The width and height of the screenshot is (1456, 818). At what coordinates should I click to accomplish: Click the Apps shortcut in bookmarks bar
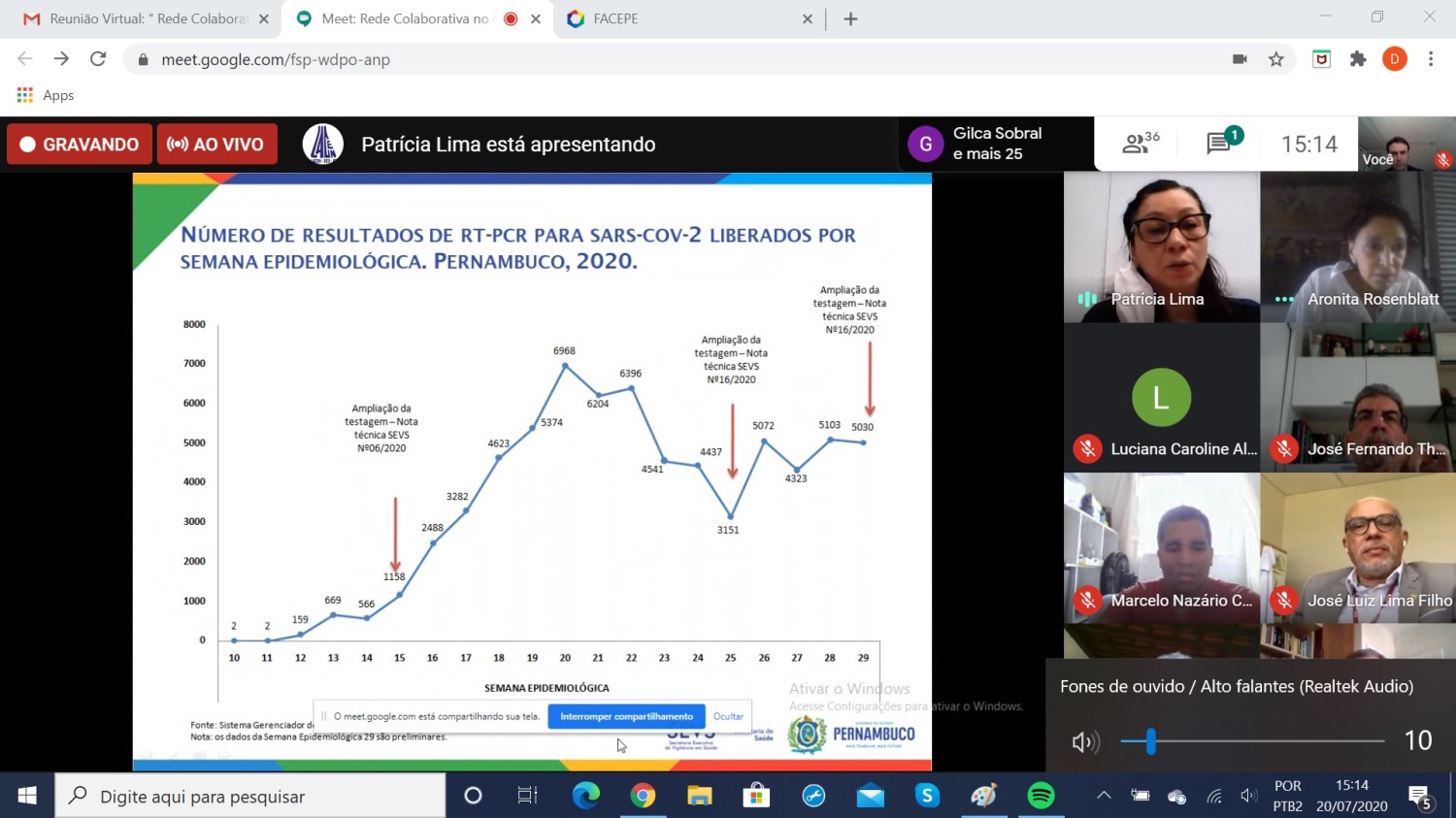click(x=46, y=95)
